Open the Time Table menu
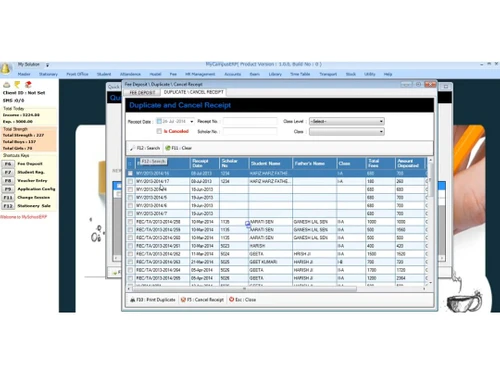Screen dimensions: 500x375 pos(300,74)
